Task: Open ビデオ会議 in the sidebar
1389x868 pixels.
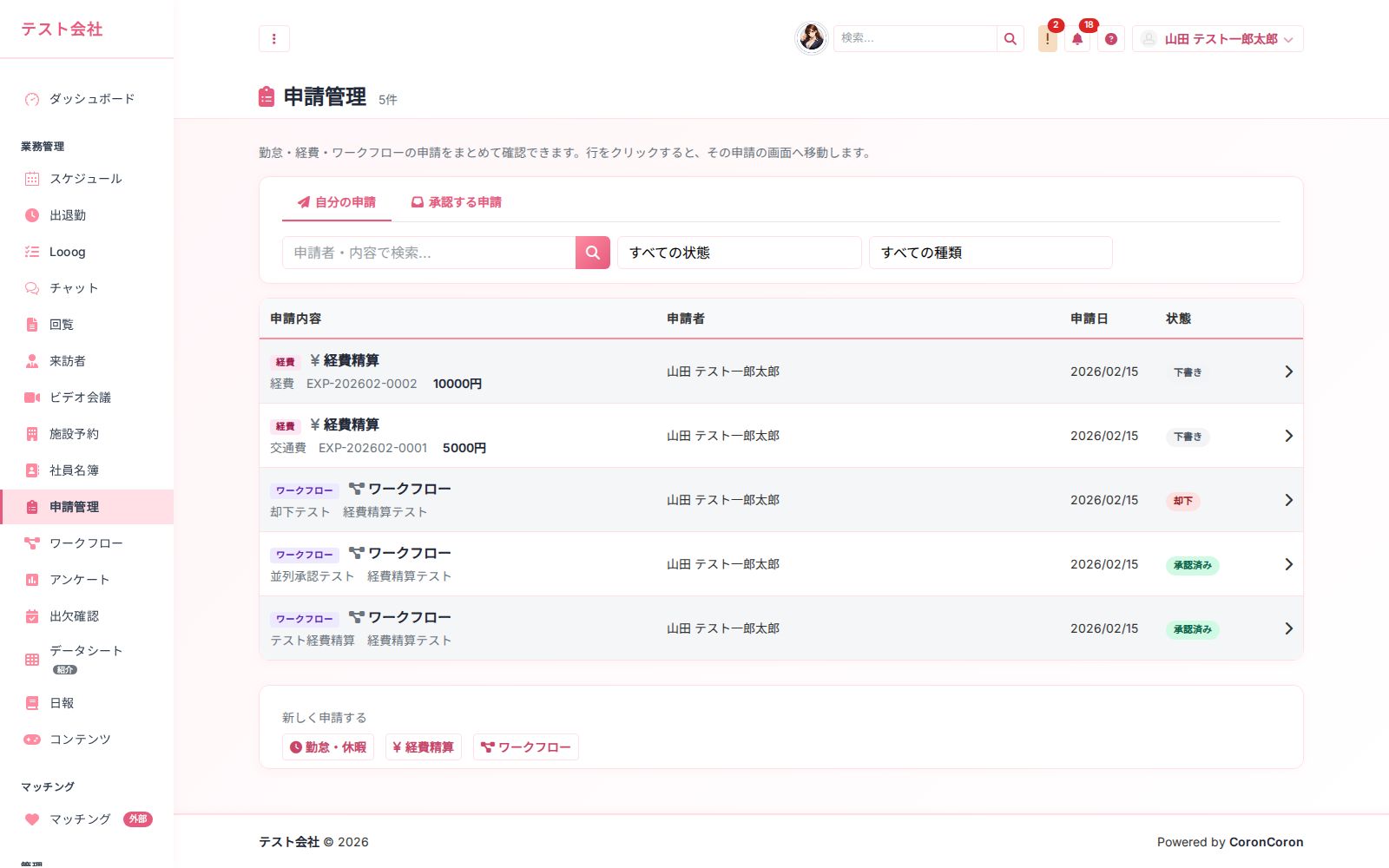Action: [x=87, y=398]
